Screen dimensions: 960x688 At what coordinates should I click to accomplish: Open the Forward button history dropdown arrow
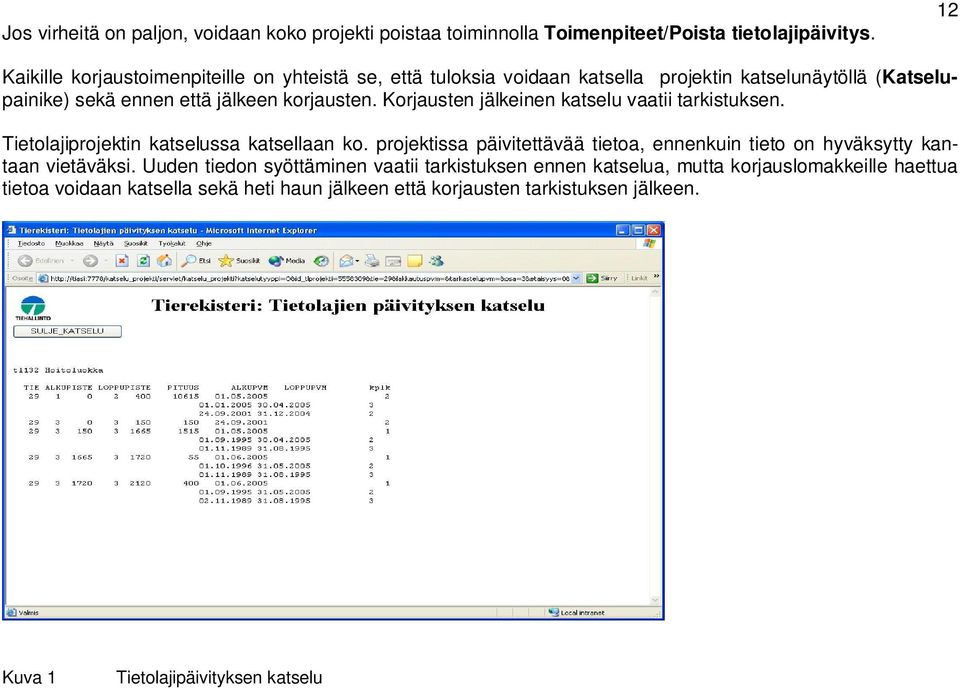pos(106,261)
